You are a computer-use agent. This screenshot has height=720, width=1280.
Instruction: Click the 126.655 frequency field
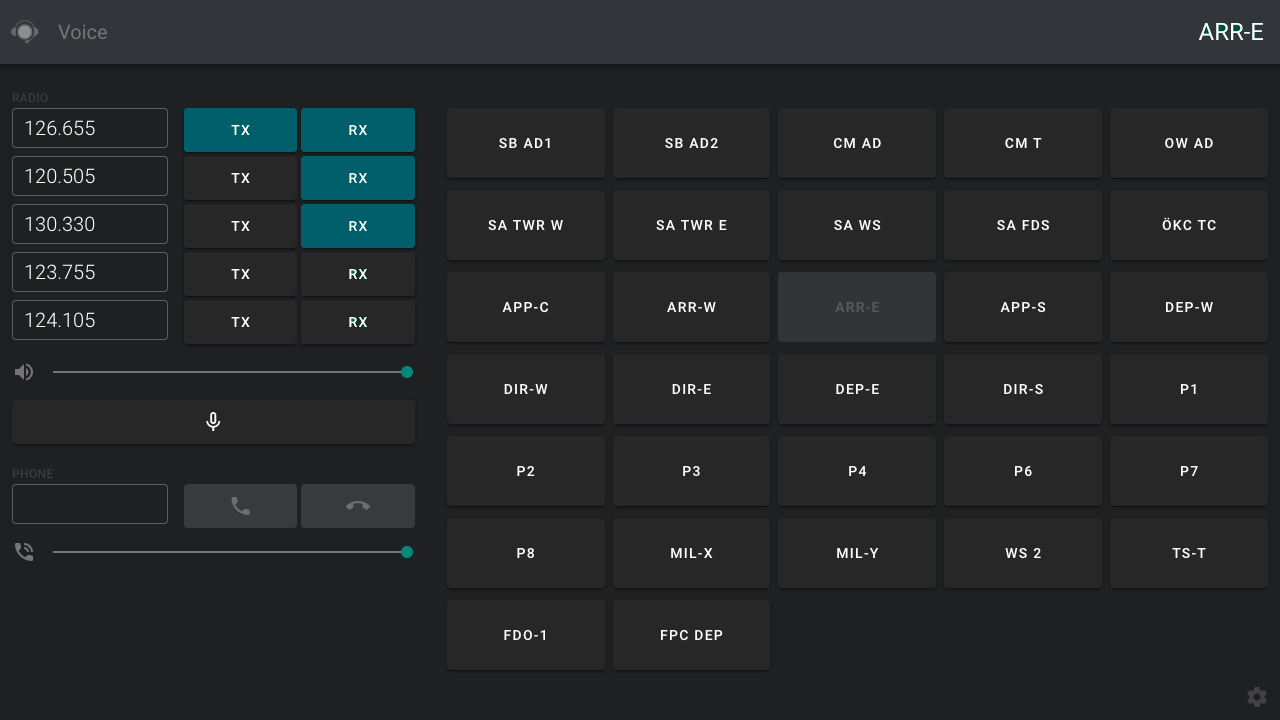click(x=90, y=128)
